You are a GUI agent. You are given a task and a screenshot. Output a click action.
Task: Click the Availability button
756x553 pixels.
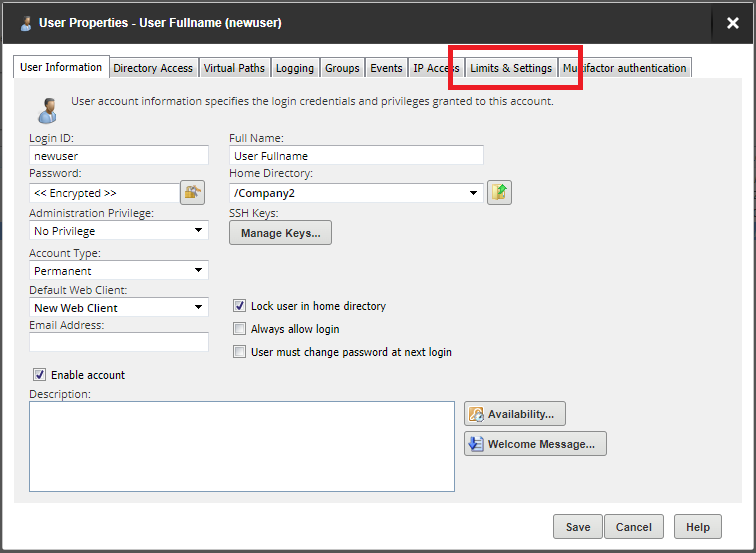(x=515, y=414)
